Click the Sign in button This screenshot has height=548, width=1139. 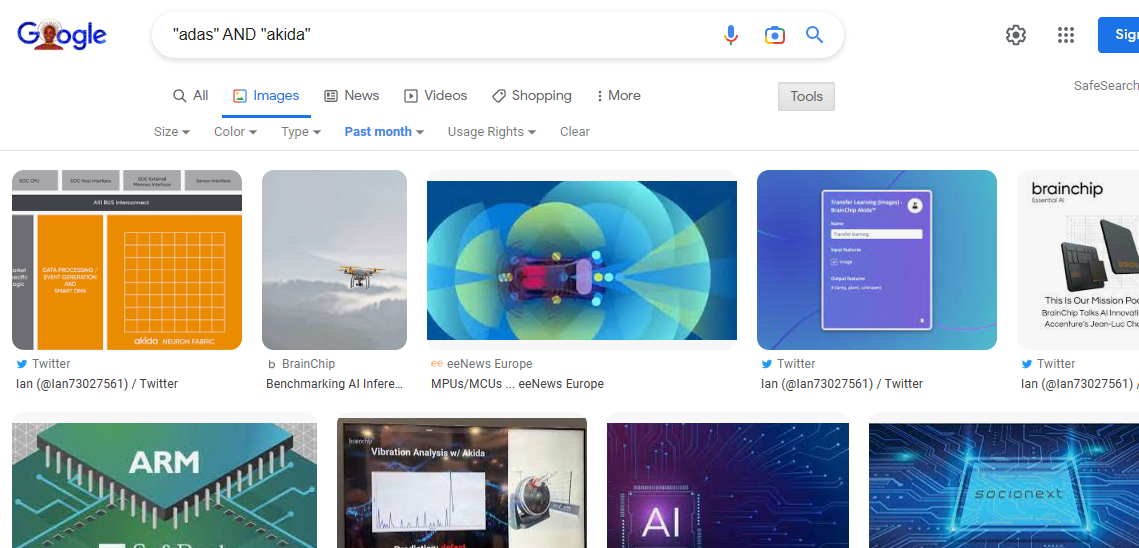[1119, 35]
